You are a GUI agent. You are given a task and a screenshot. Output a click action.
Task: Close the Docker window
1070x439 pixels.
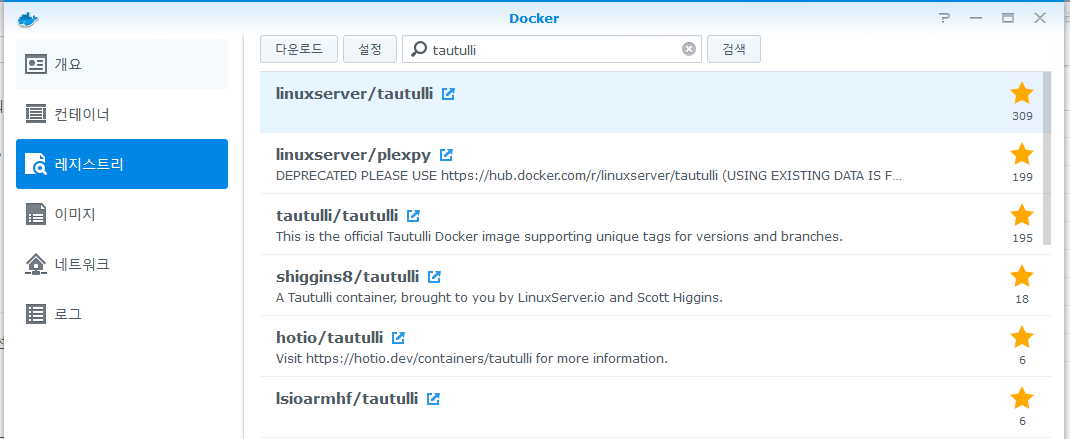1040,18
